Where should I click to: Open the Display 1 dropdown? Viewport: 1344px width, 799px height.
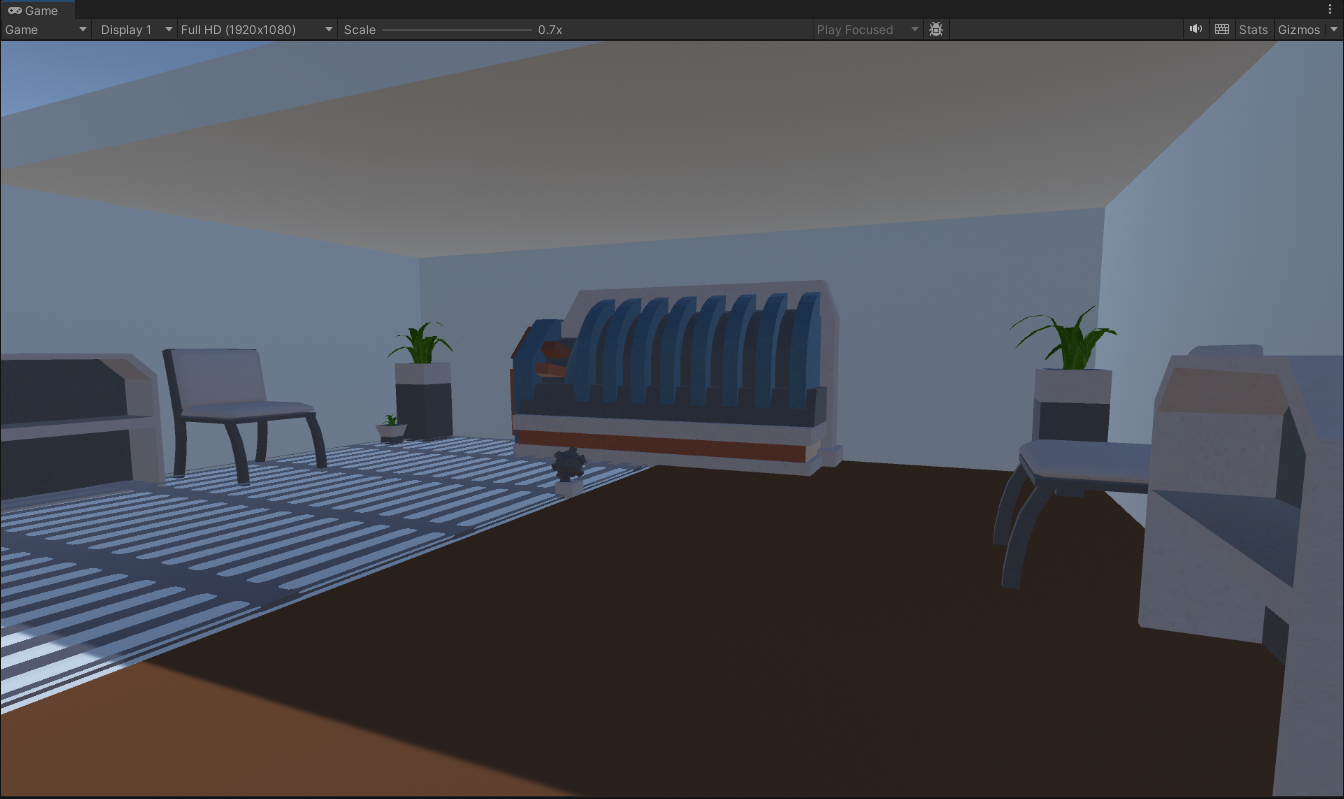click(x=136, y=30)
